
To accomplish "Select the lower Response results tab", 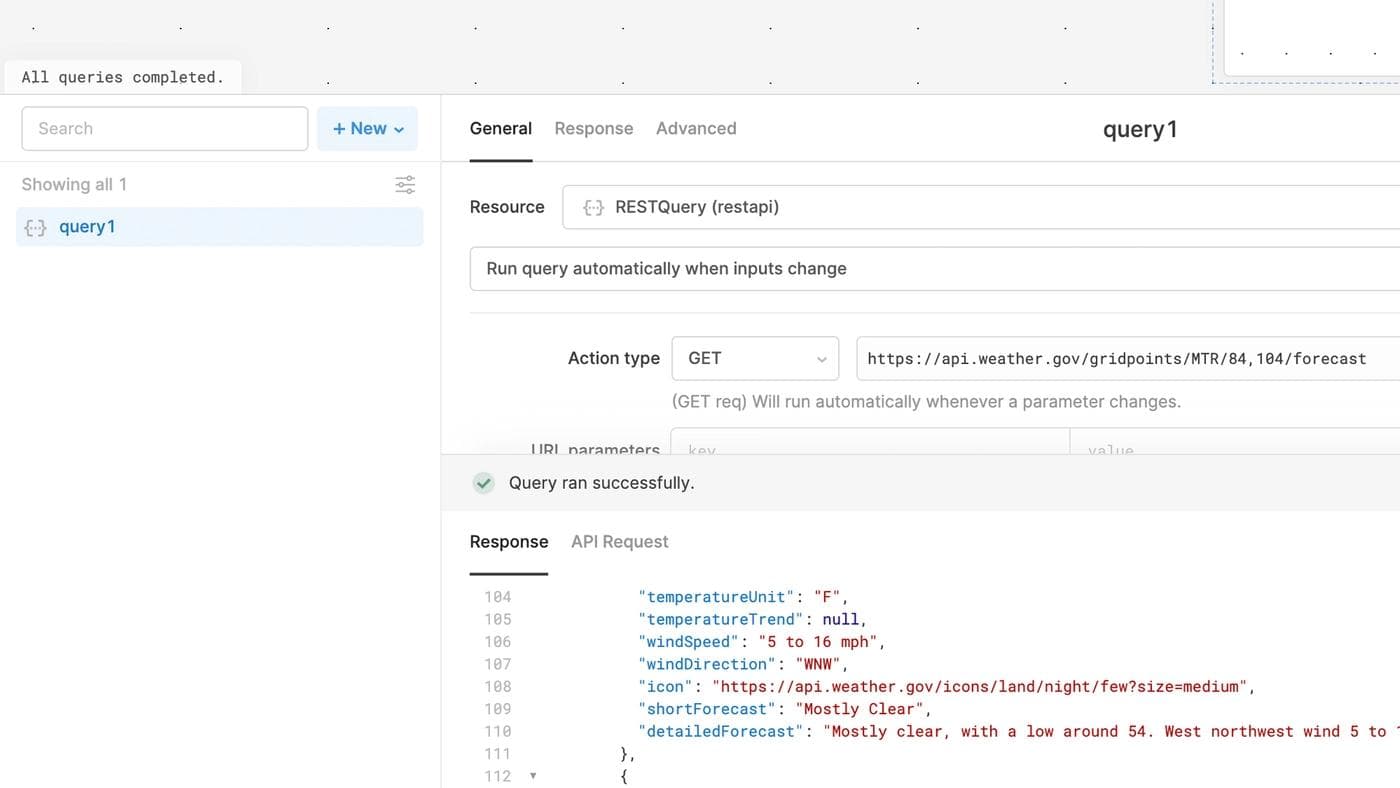I will [509, 542].
